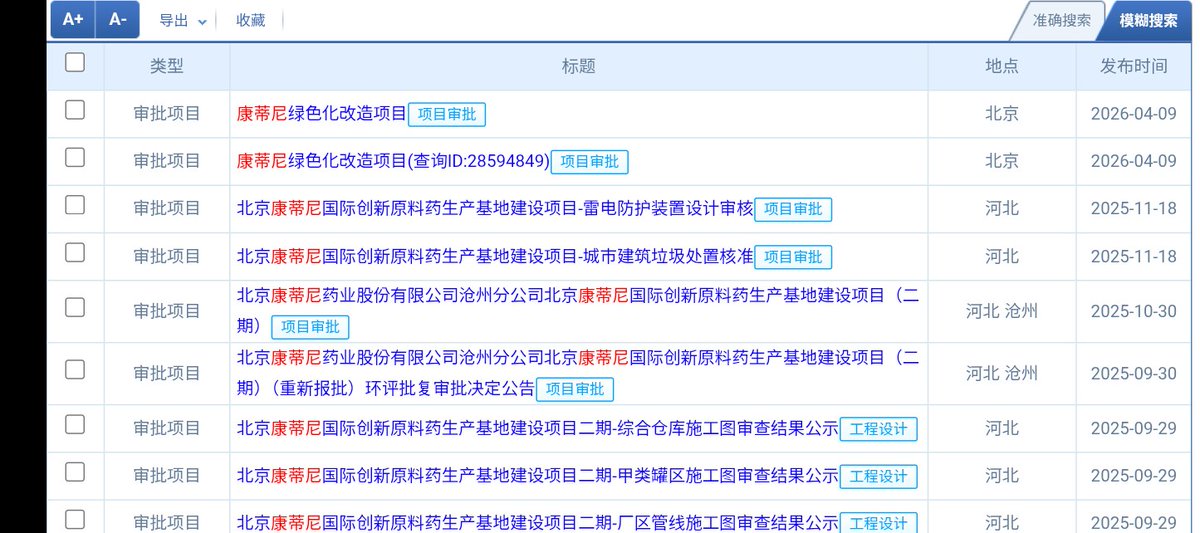Click the 发布时间 column header
This screenshot has width=1200, height=533.
(x=1134, y=66)
